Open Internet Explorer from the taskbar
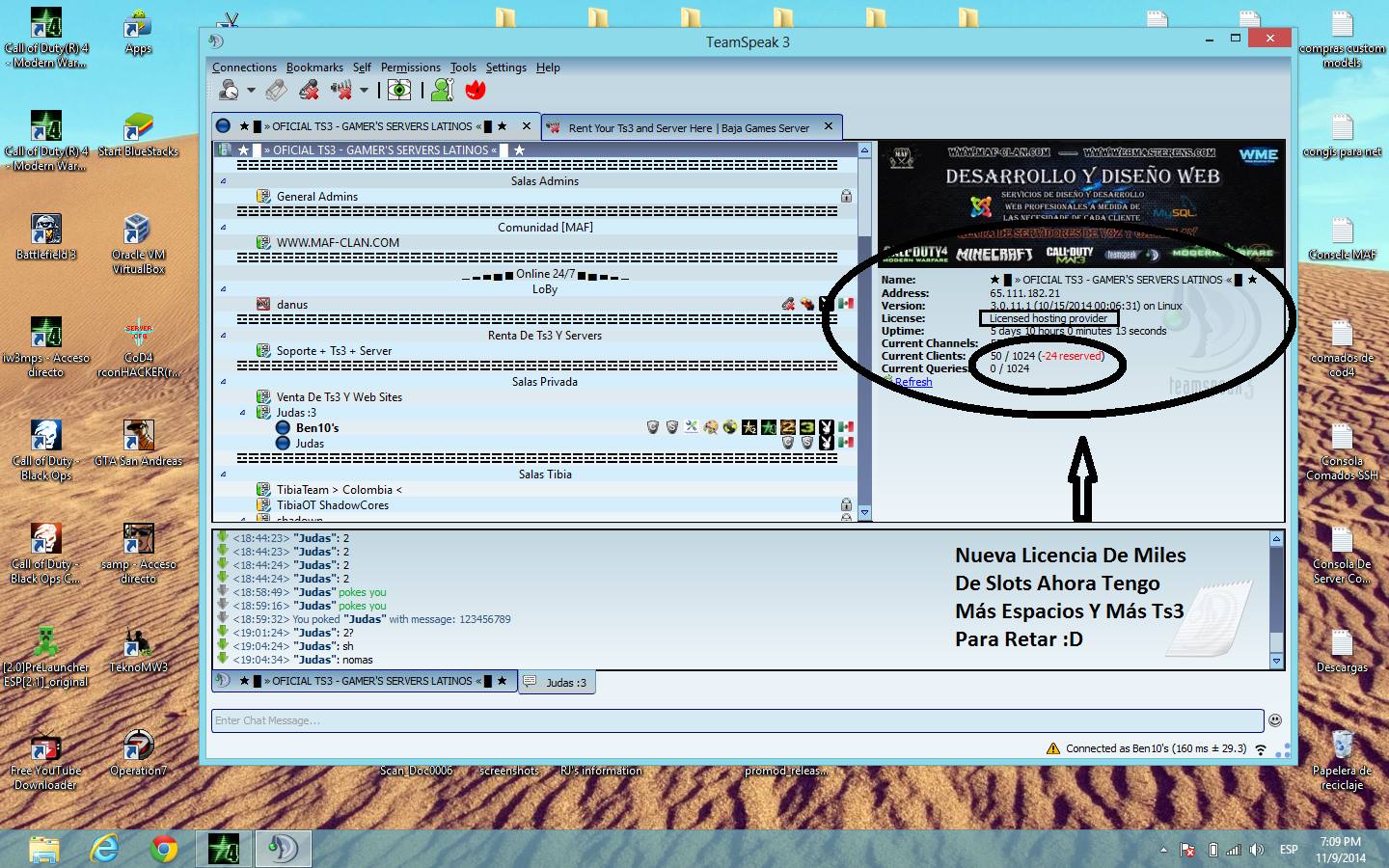 click(104, 849)
